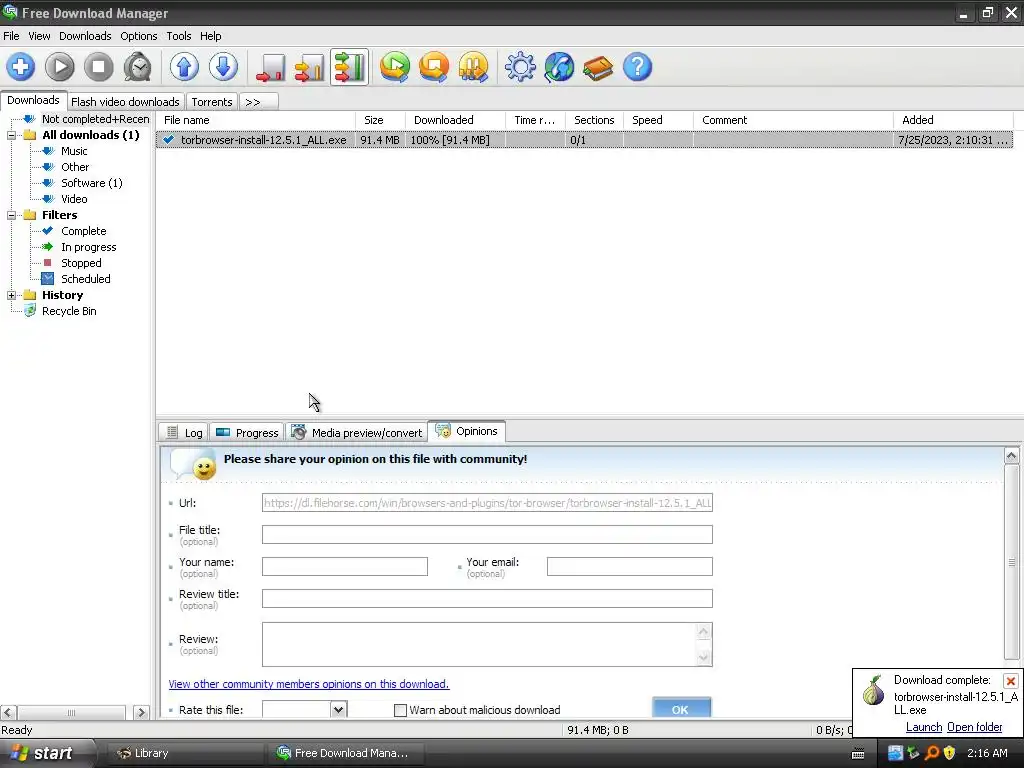Show more tabs with >> button
The height and width of the screenshot is (768, 1024).
tap(259, 102)
